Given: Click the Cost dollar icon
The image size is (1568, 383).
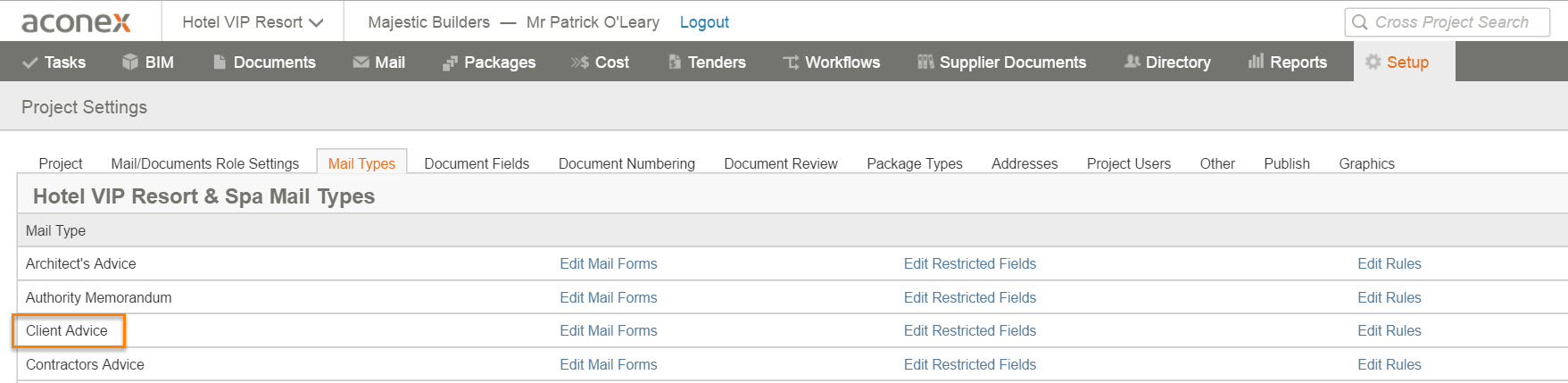Looking at the screenshot, I should [579, 62].
